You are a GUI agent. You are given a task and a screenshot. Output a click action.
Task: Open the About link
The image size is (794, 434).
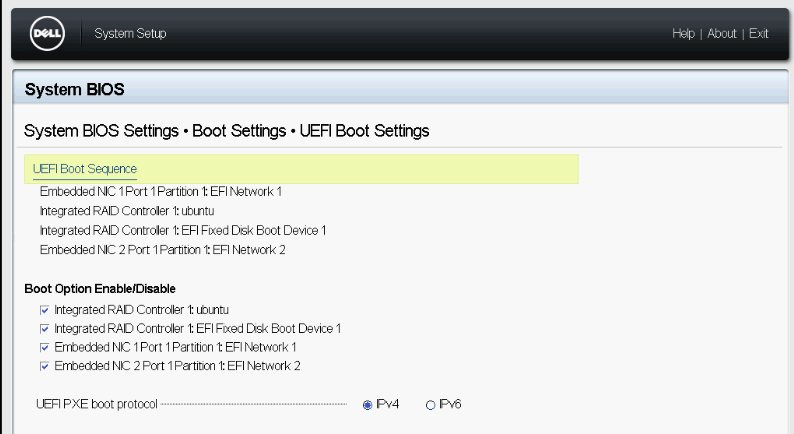click(721, 34)
